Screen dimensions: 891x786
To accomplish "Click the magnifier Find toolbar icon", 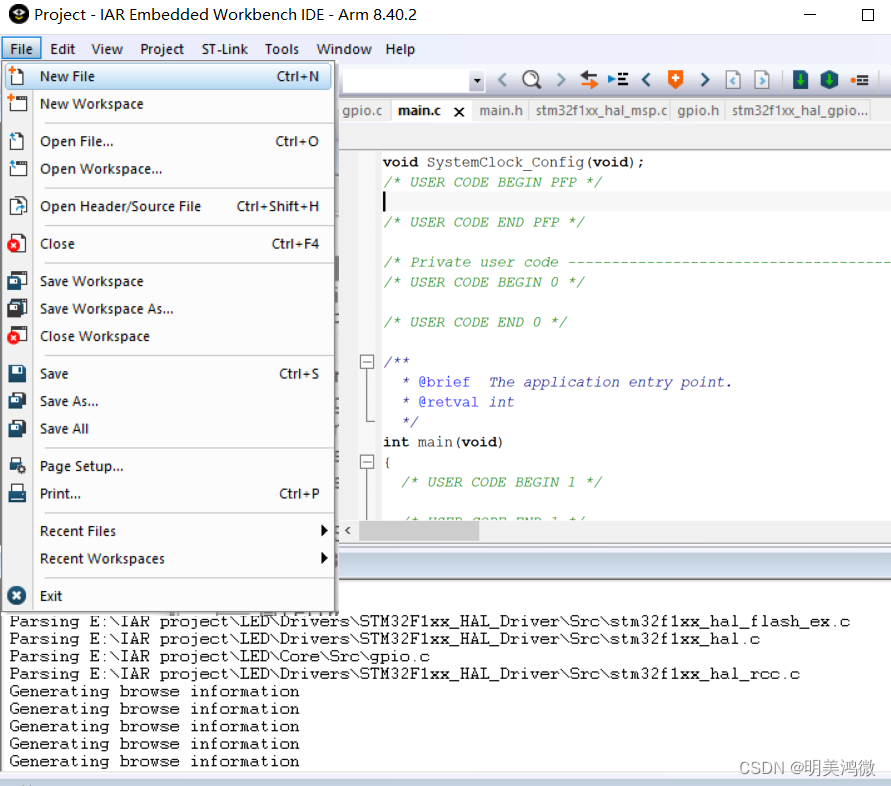I will (x=531, y=80).
